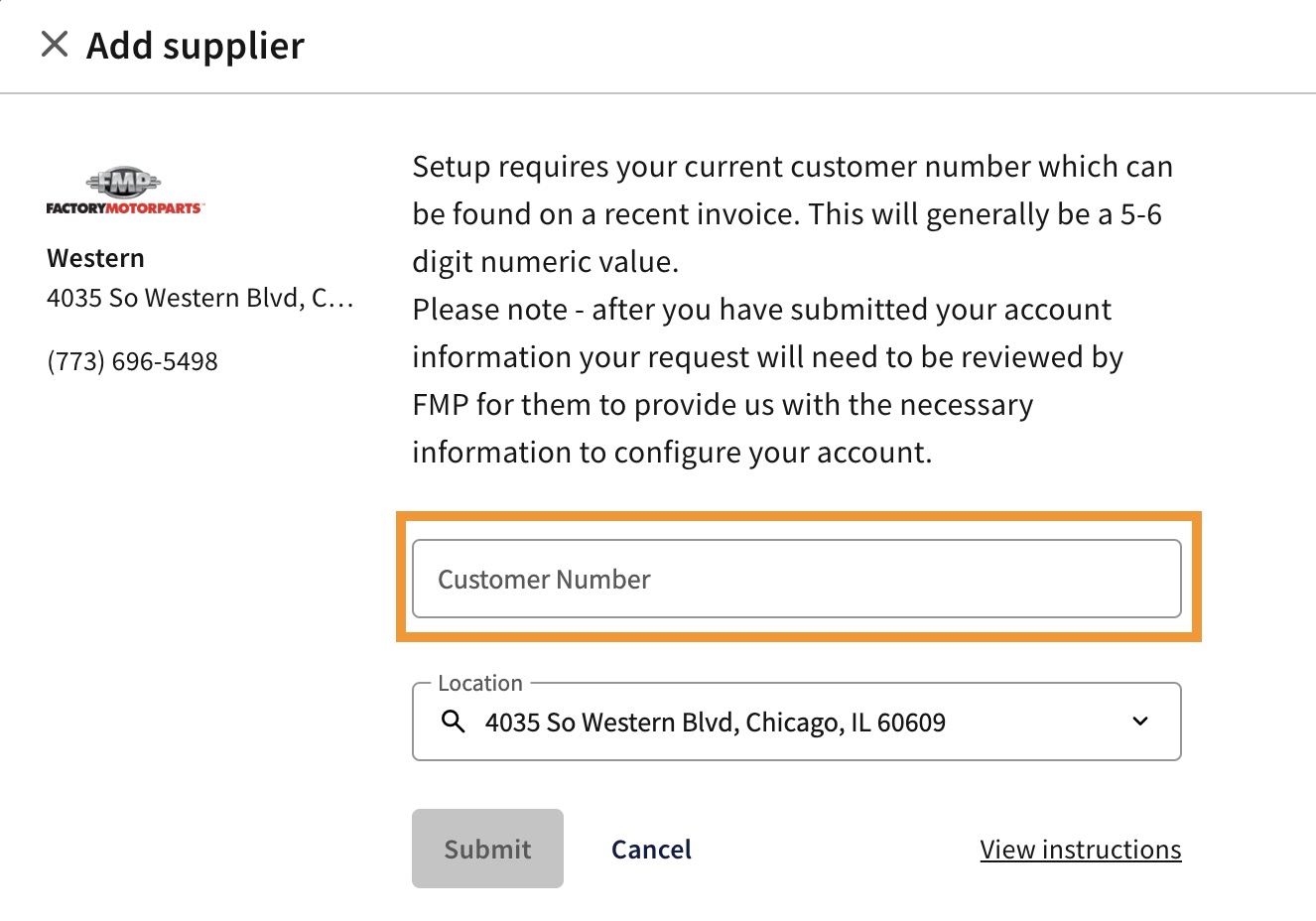This screenshot has width=1316, height=921.
Task: Select the Western supplier name
Action: coord(95,258)
